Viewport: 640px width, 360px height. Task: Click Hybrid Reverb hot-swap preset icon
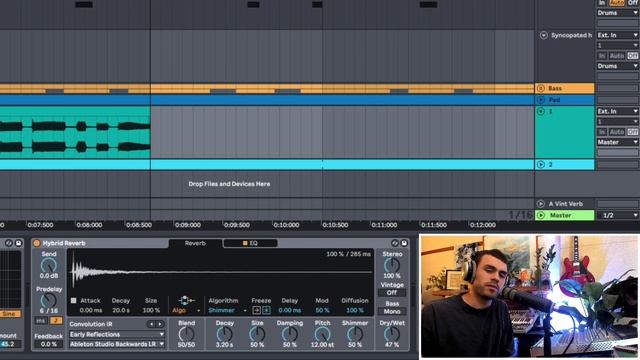point(395,243)
